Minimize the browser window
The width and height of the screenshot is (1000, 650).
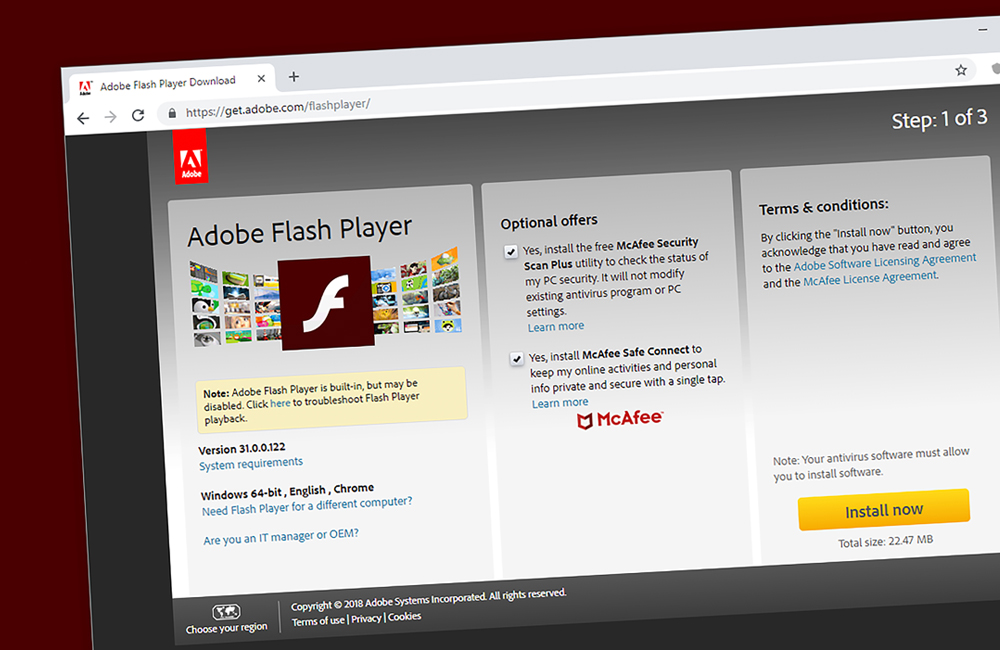(x=982, y=29)
